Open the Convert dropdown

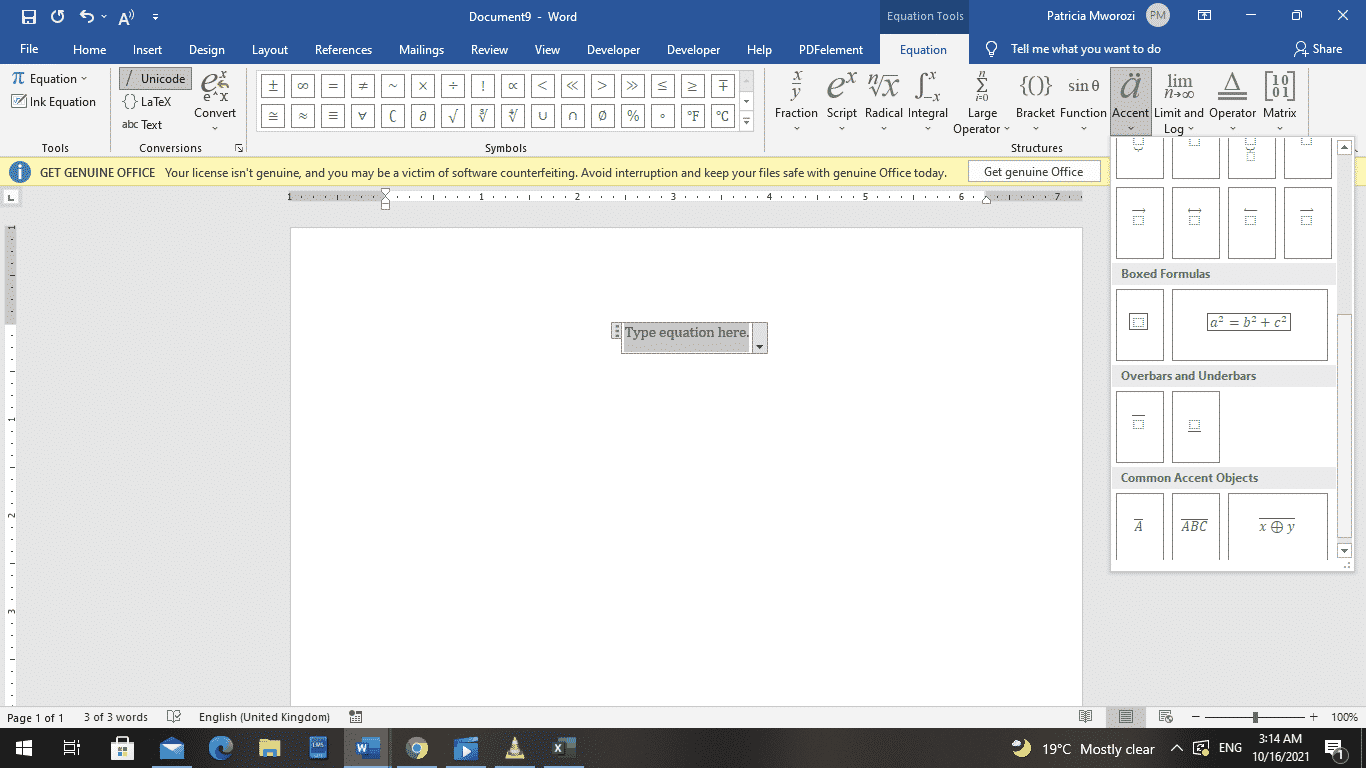coord(215,100)
